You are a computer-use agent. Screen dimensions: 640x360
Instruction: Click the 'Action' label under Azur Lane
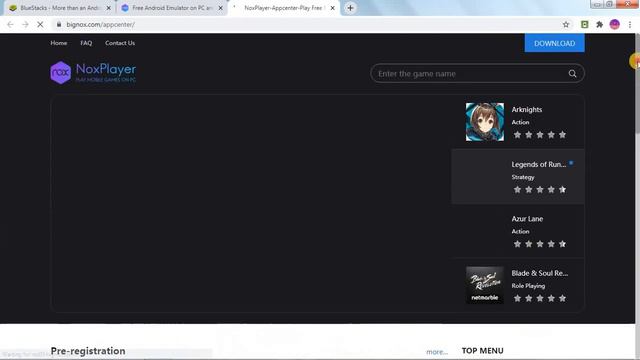click(520, 231)
